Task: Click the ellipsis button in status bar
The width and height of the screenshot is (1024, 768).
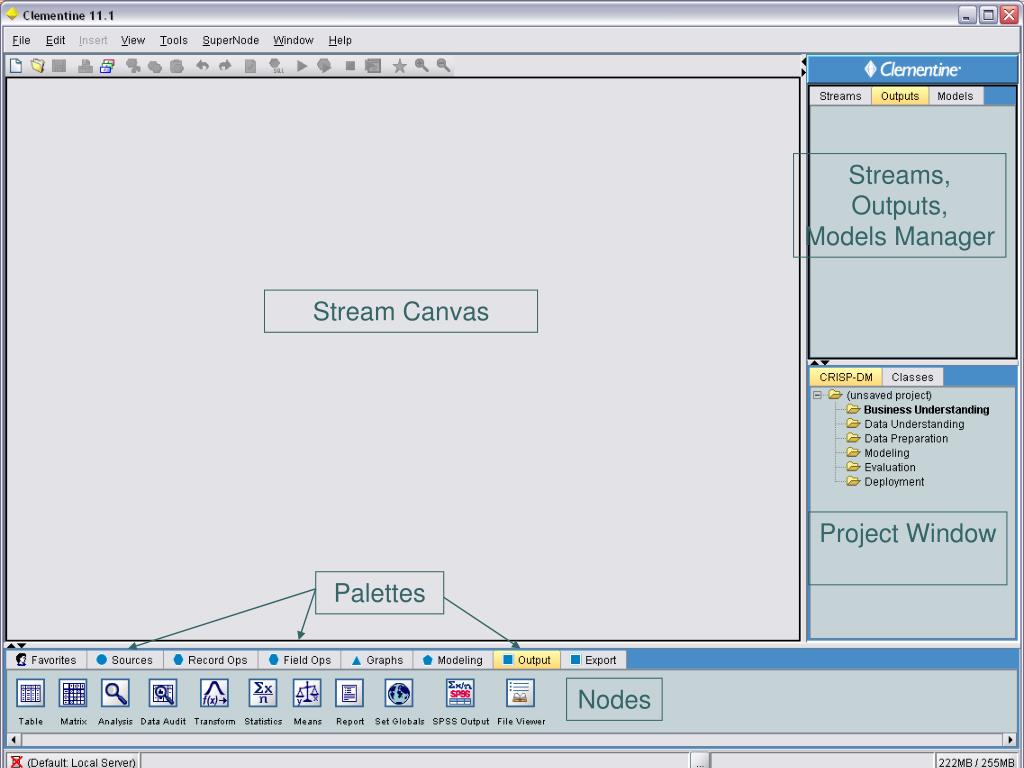Action: pos(699,761)
